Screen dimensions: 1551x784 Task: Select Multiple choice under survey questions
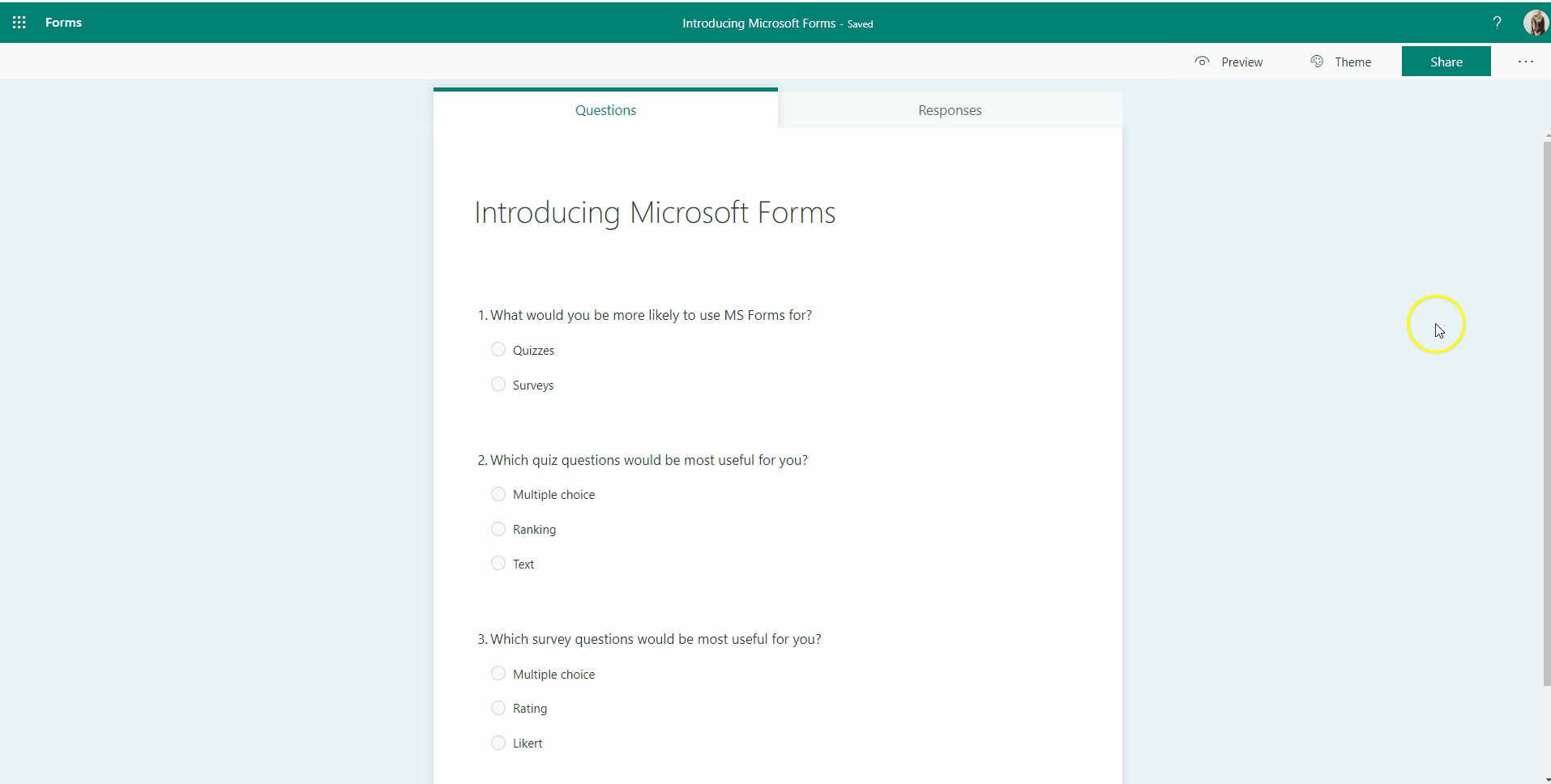click(498, 673)
